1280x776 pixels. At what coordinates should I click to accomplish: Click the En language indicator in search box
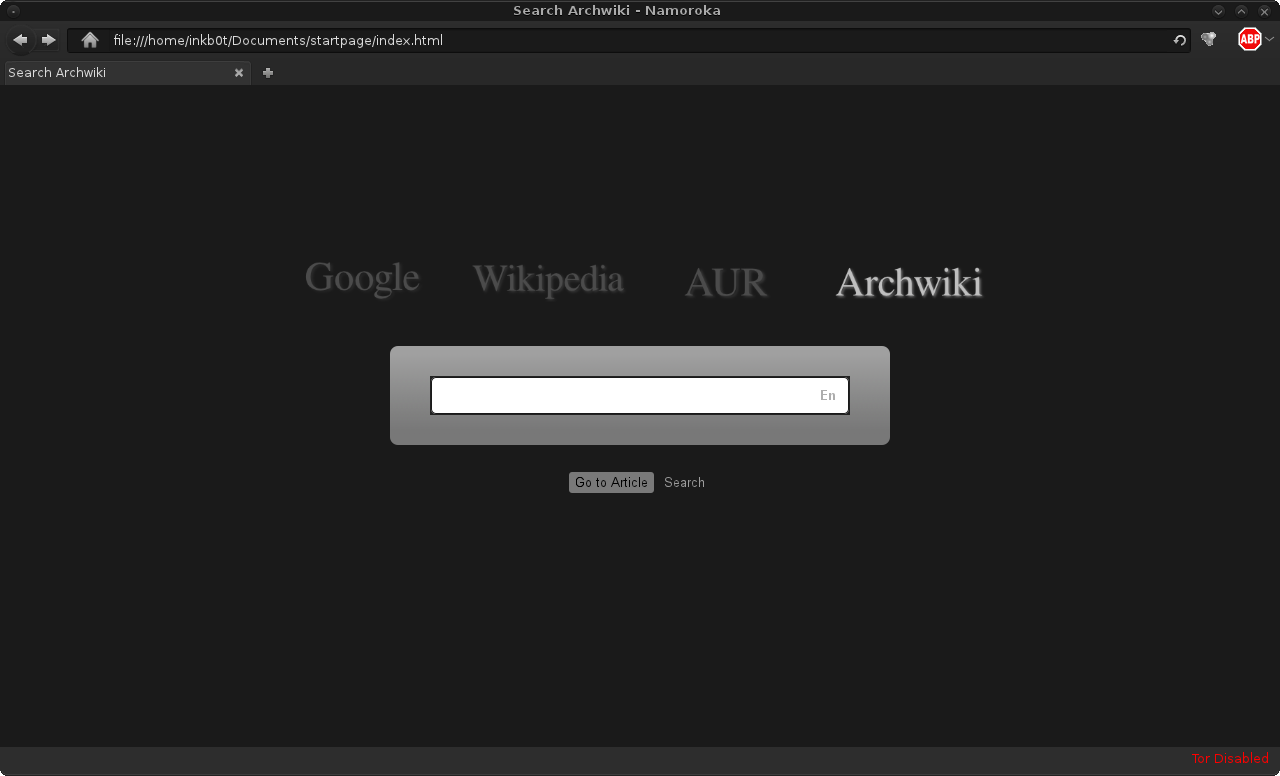tap(828, 395)
